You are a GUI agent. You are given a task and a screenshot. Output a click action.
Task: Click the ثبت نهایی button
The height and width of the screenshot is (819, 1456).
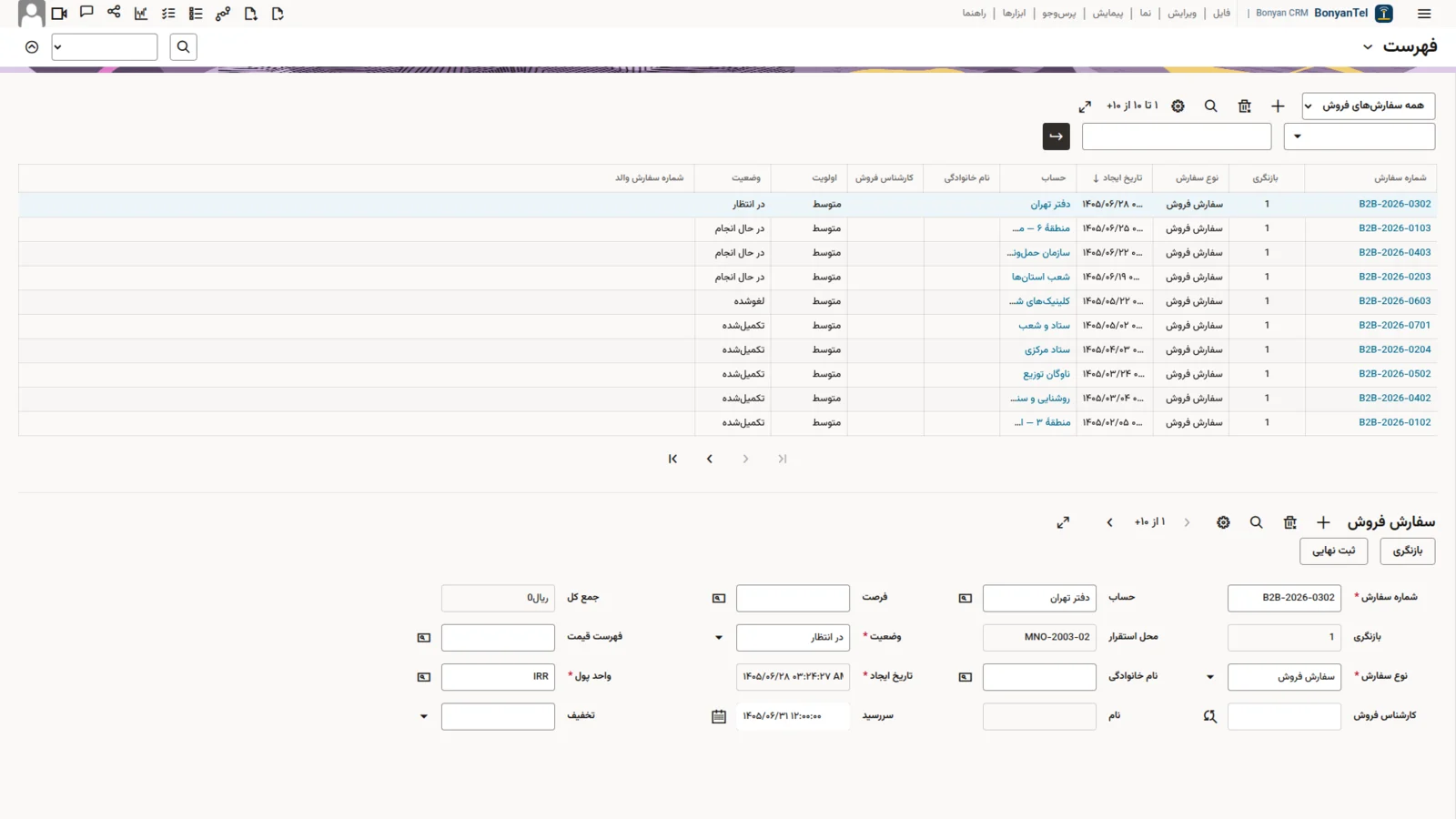pyautogui.click(x=1334, y=551)
